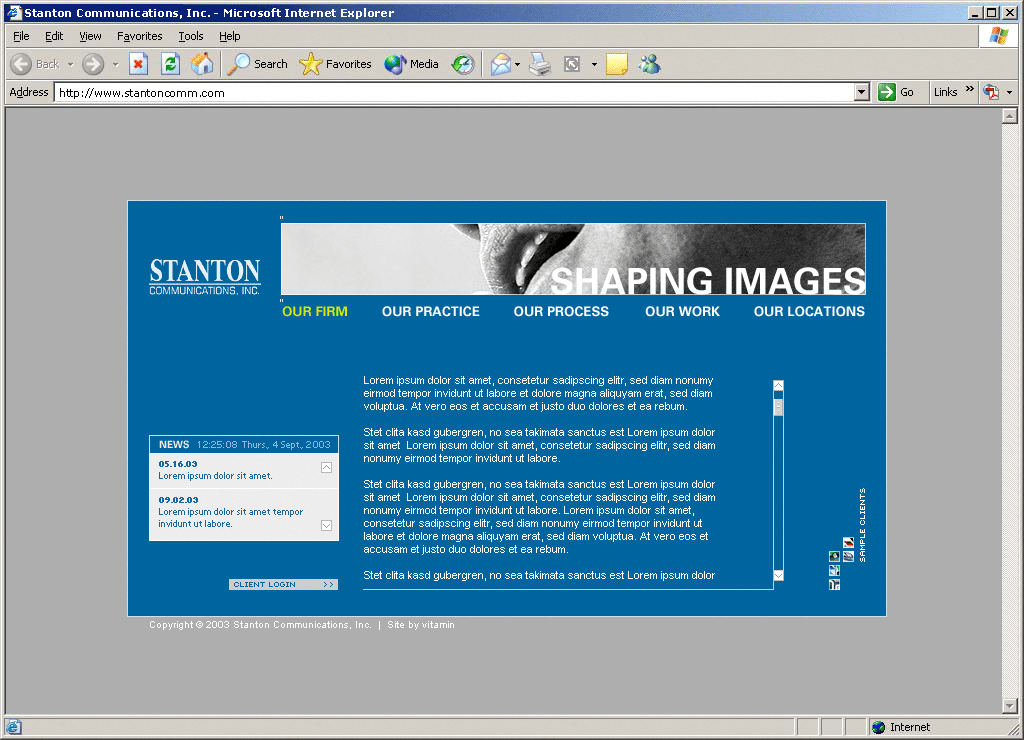Open the View menu
This screenshot has width=1024, height=740.
[90, 36]
